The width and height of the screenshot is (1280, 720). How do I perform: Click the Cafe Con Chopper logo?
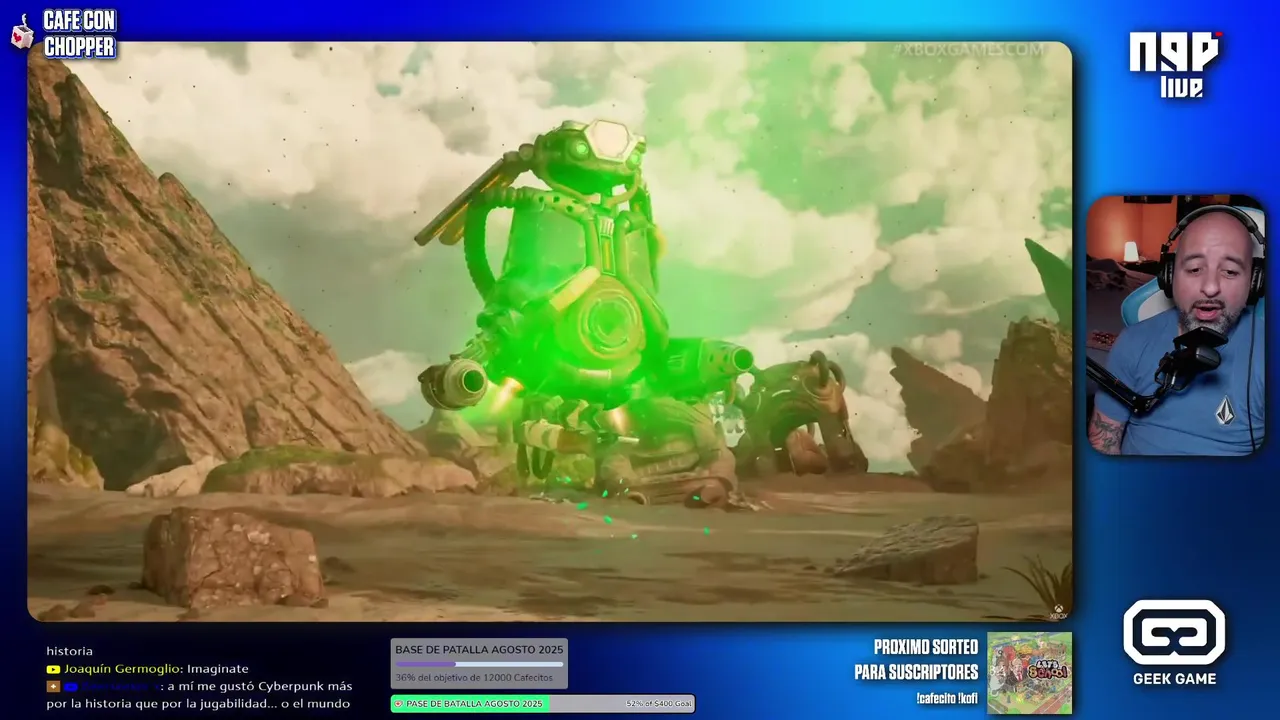(x=64, y=33)
